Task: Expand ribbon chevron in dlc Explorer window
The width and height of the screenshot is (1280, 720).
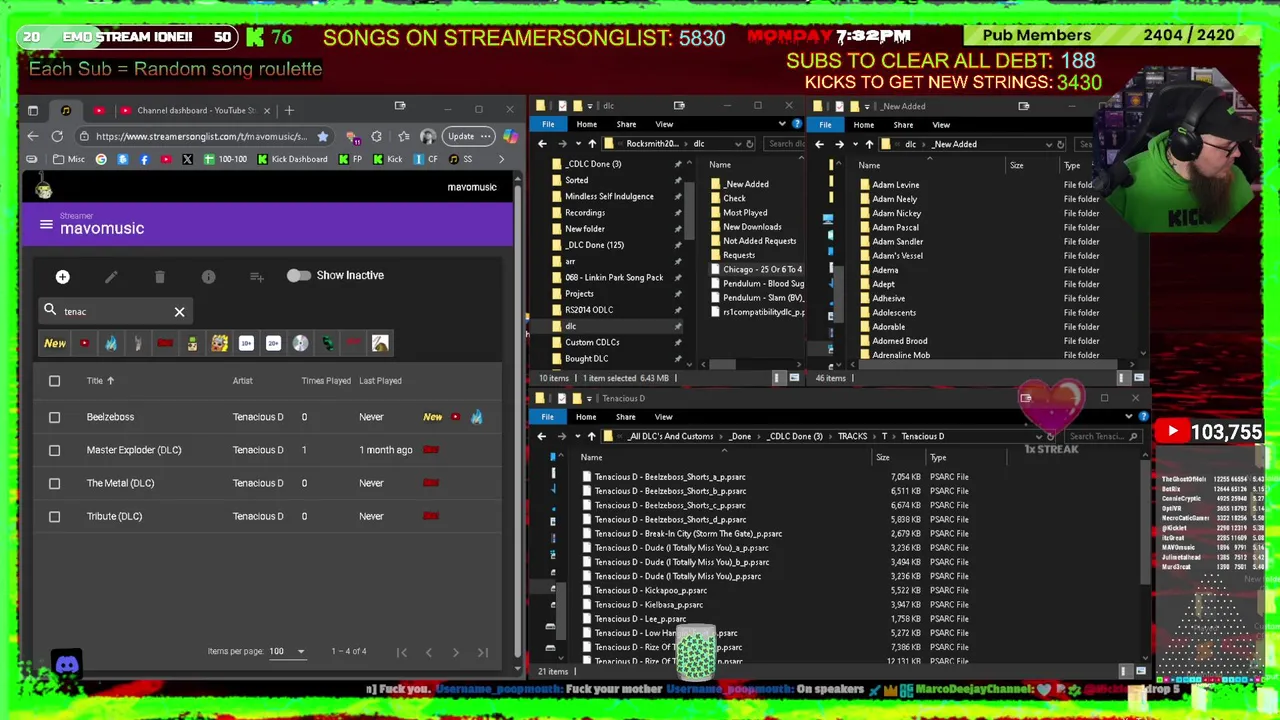Action: pos(782,124)
